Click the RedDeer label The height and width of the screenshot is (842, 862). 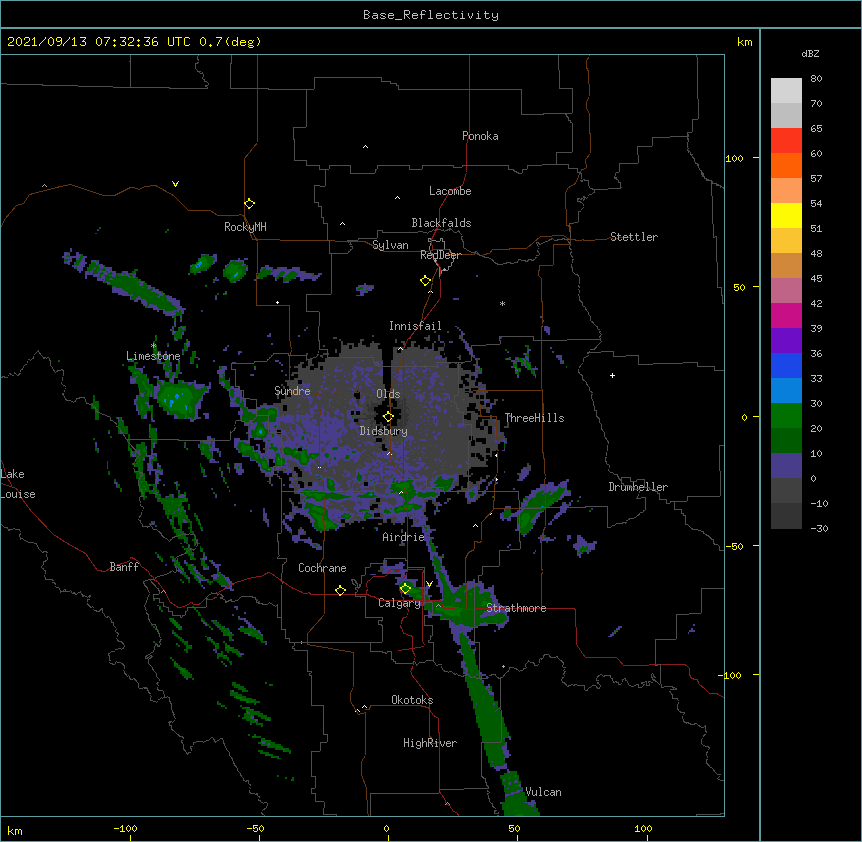point(440,255)
